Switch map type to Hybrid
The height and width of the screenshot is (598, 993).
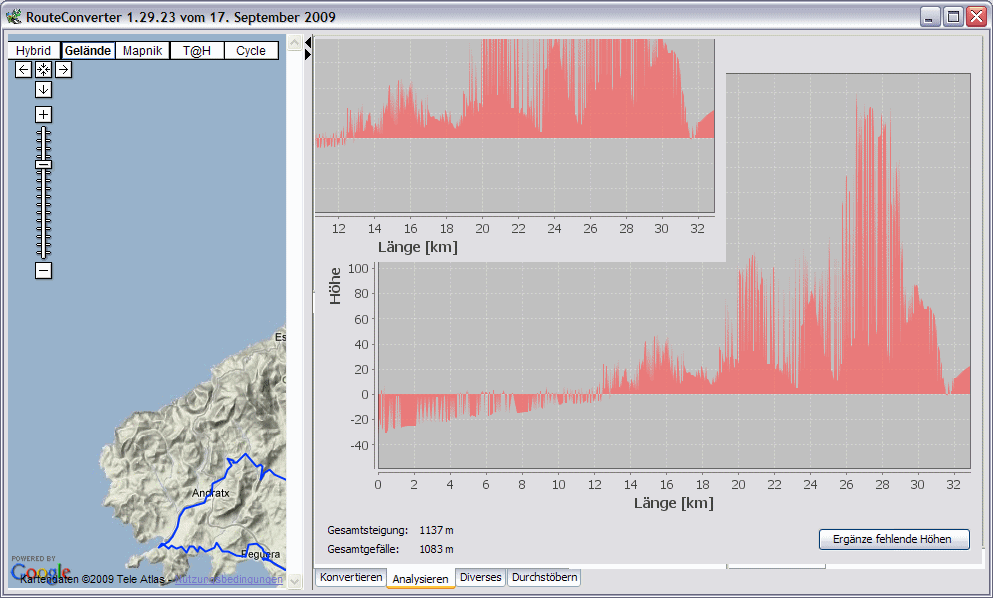(x=33, y=50)
